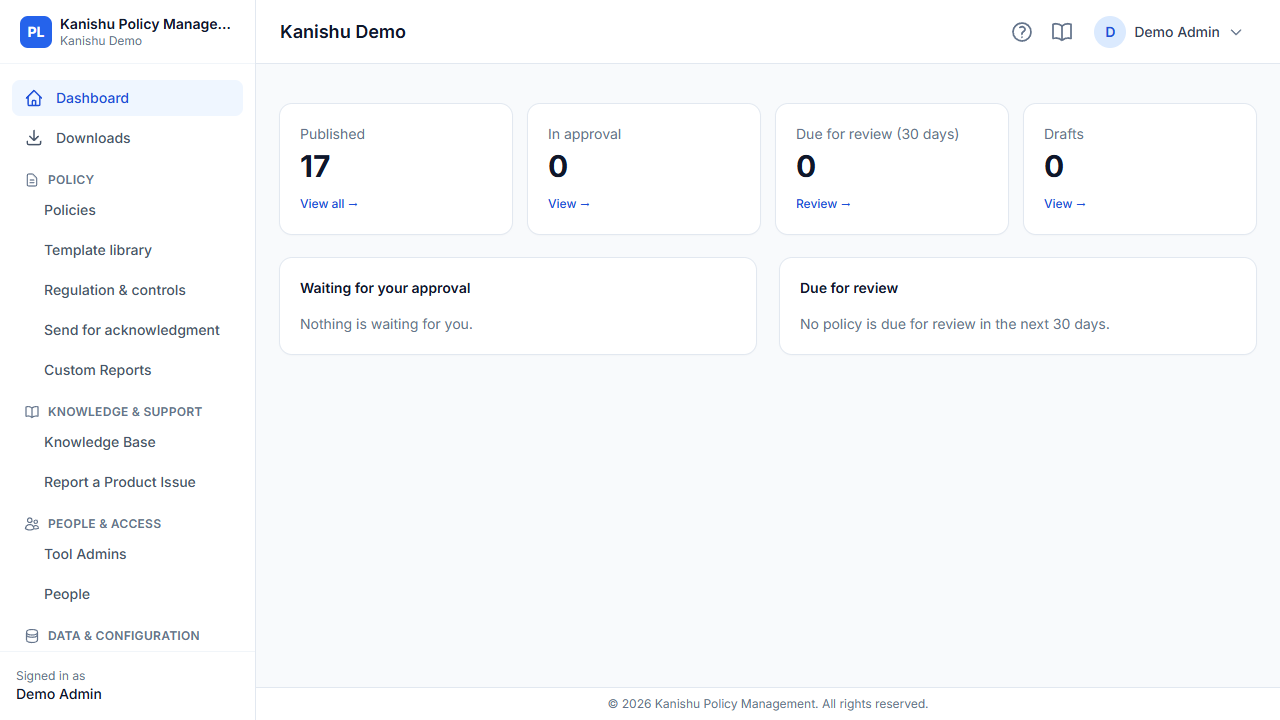Click the In approval card label
The height and width of the screenshot is (720, 1280).
pos(584,134)
